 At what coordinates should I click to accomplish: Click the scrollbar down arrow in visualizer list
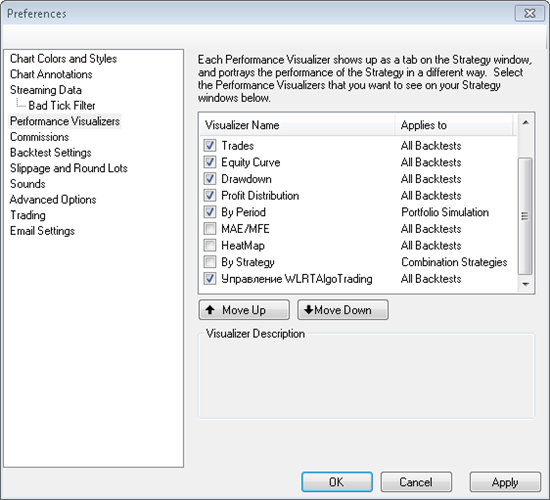pyautogui.click(x=525, y=284)
